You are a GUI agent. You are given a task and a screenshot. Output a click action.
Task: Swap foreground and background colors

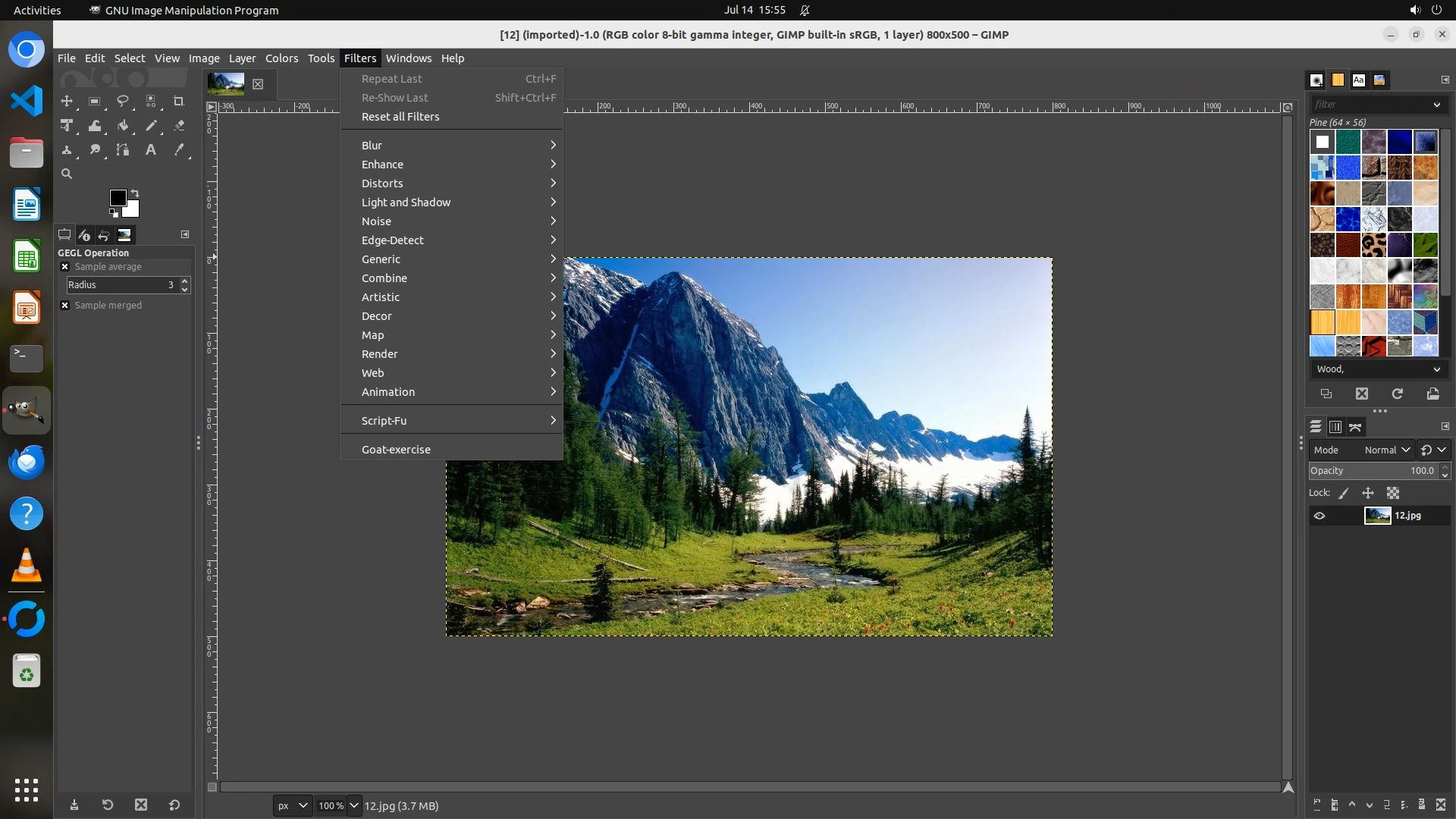pos(135,193)
